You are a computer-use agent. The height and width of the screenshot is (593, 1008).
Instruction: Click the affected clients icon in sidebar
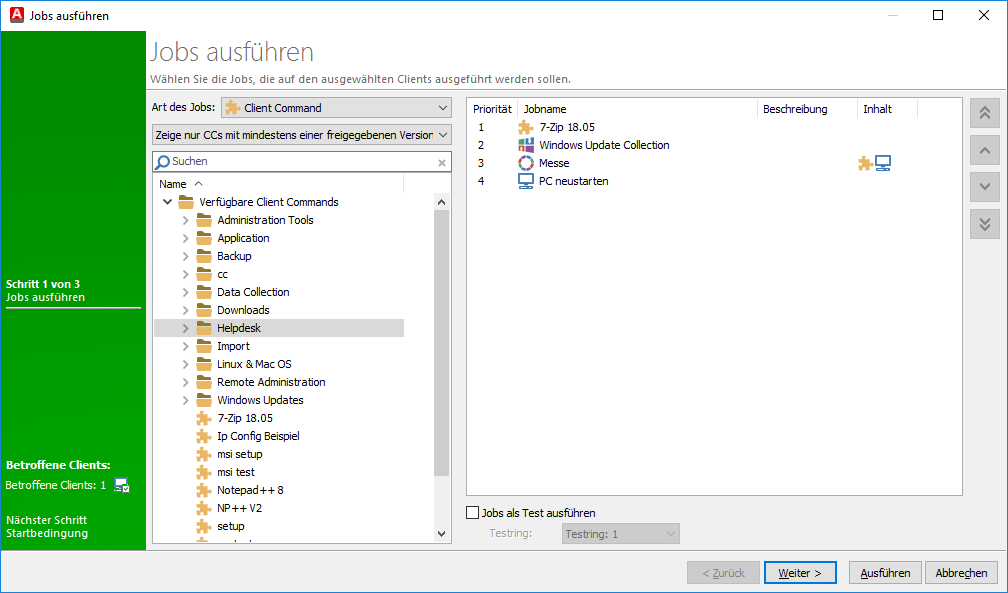coord(122,485)
